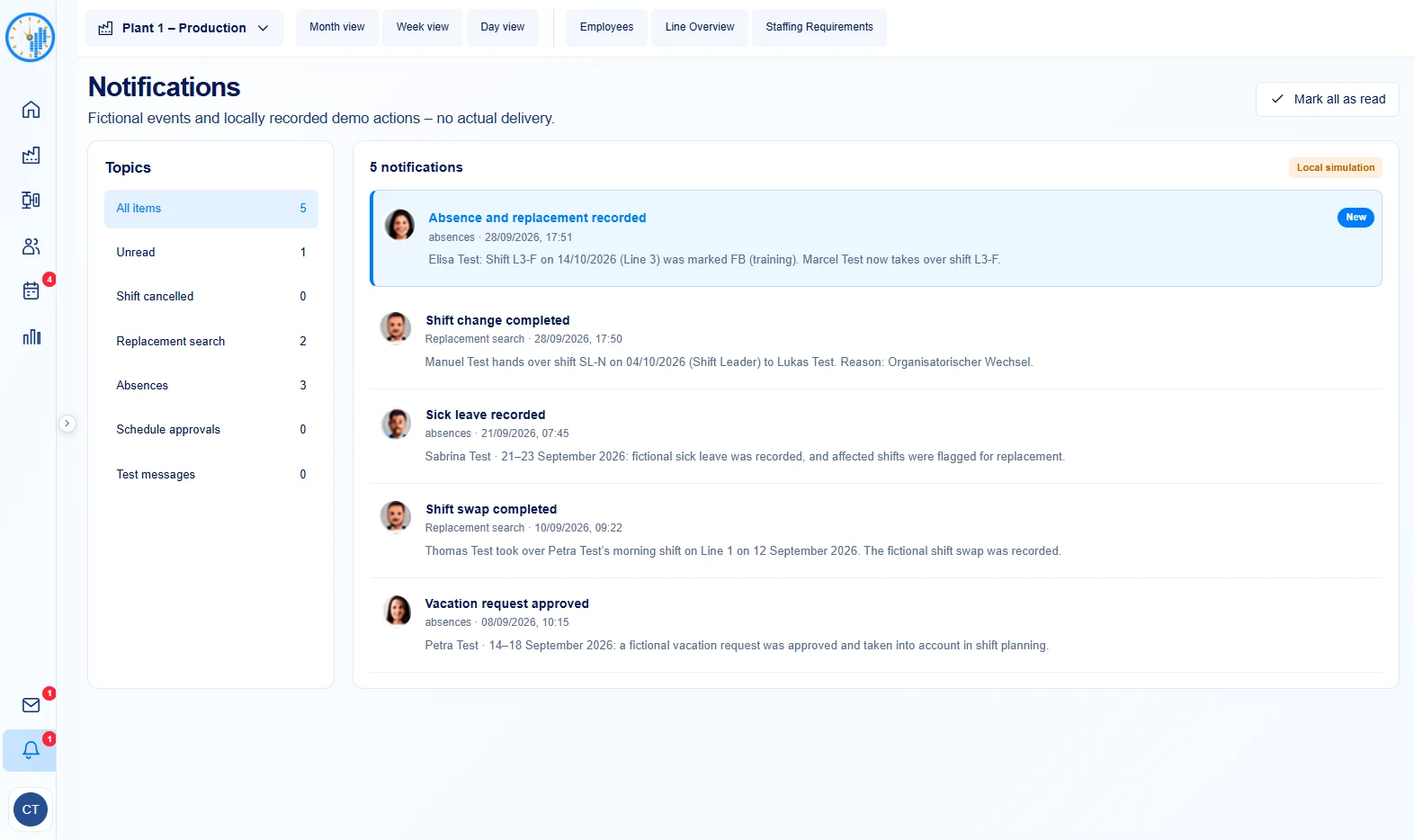Open the line comparison icon in sidebar

tap(31, 200)
